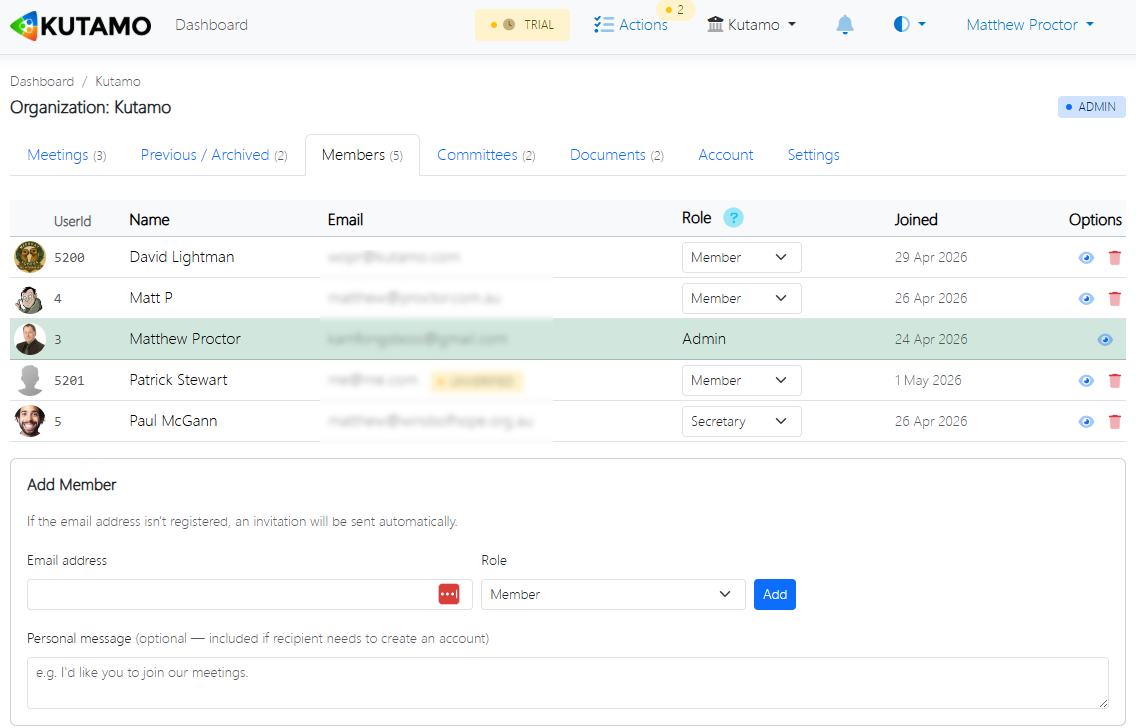Click the Actions count badge showing 2
Viewport: 1136px width, 728px height.
pos(674,10)
